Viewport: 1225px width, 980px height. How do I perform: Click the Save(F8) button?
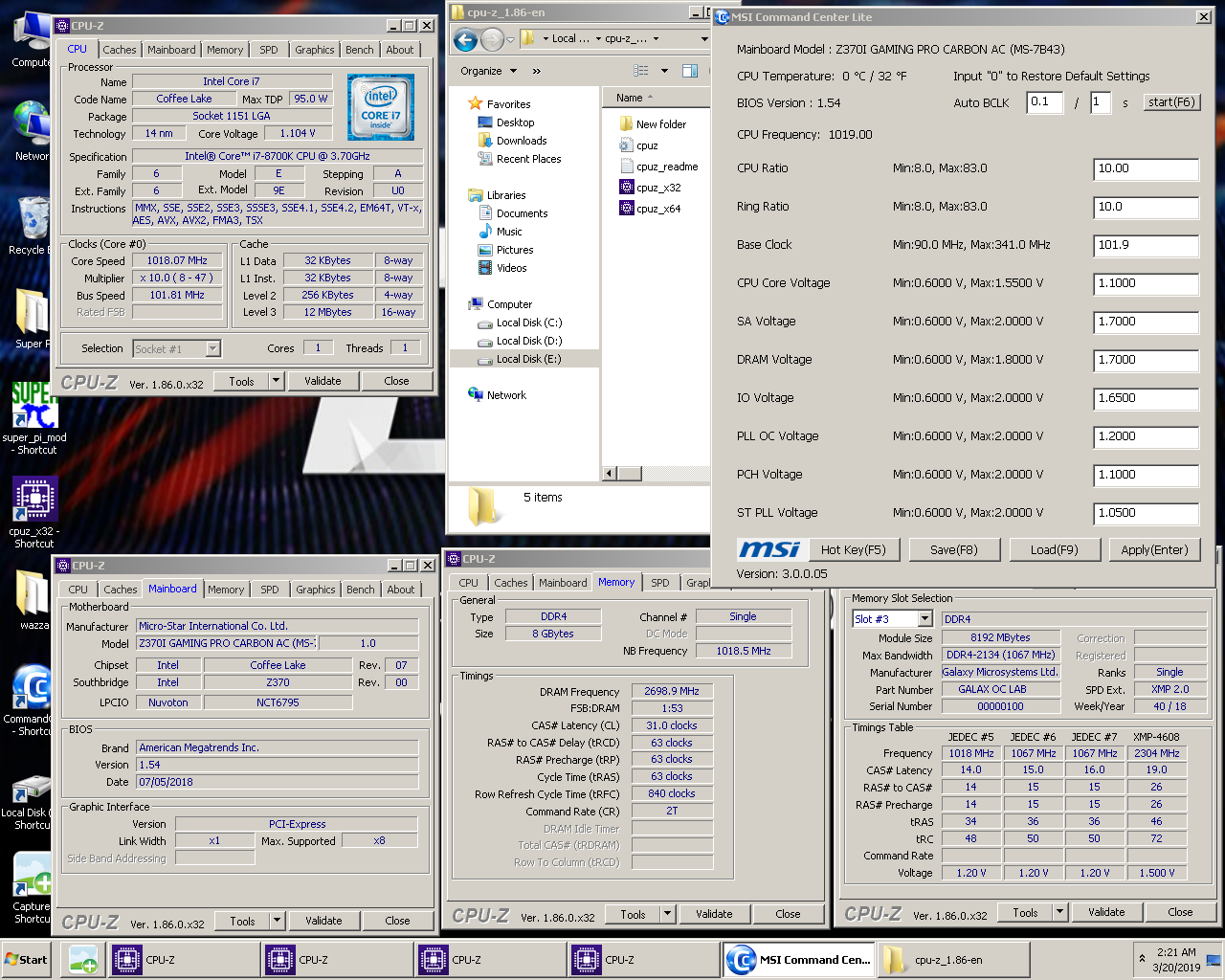coord(954,549)
